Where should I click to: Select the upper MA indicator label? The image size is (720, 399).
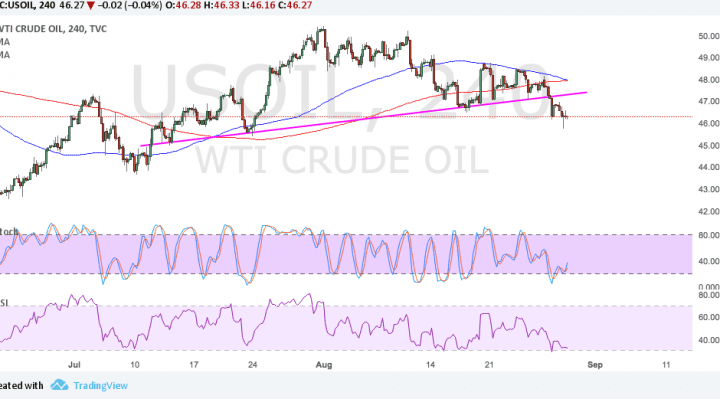click(5, 42)
